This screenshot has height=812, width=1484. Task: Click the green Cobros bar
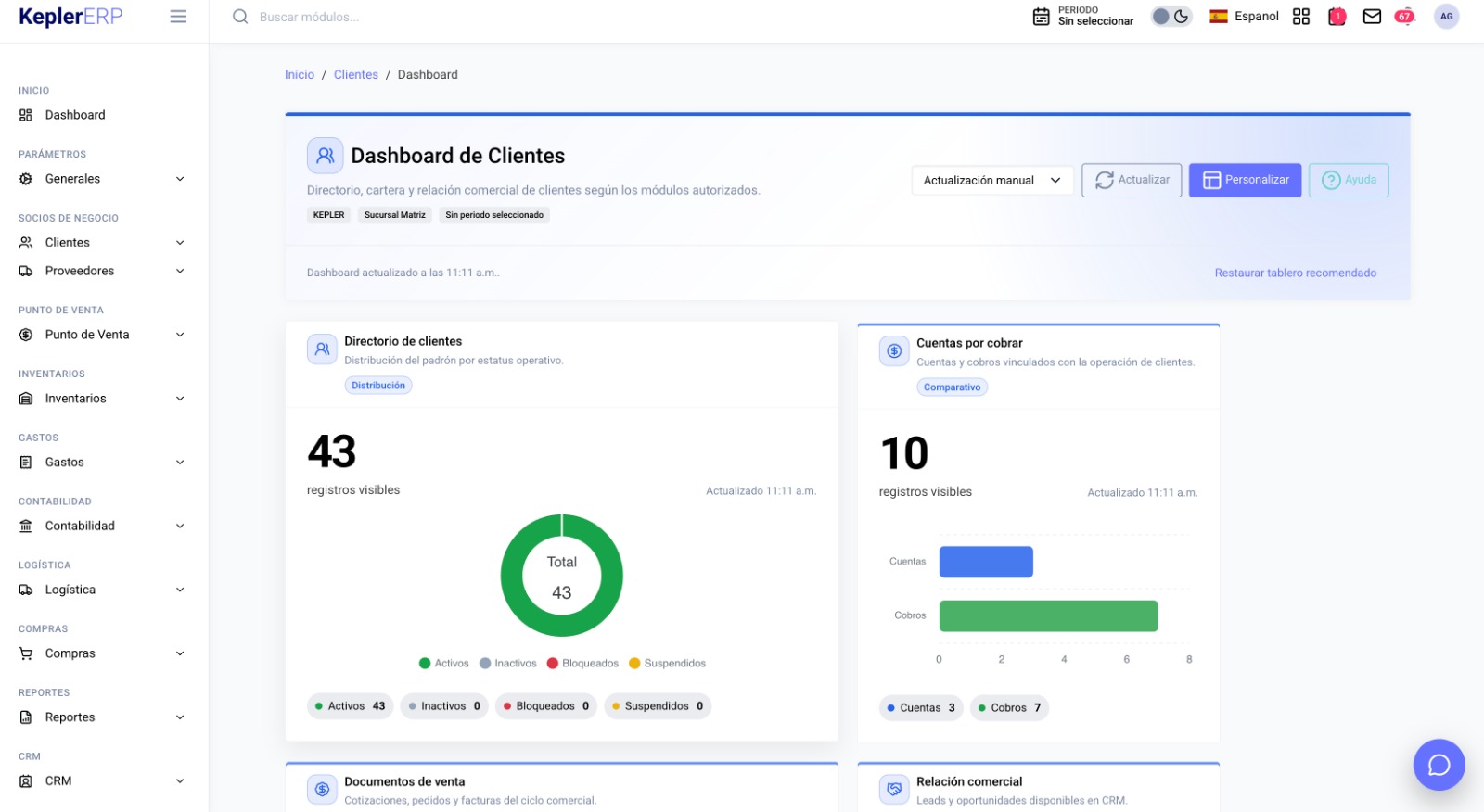(1049, 616)
